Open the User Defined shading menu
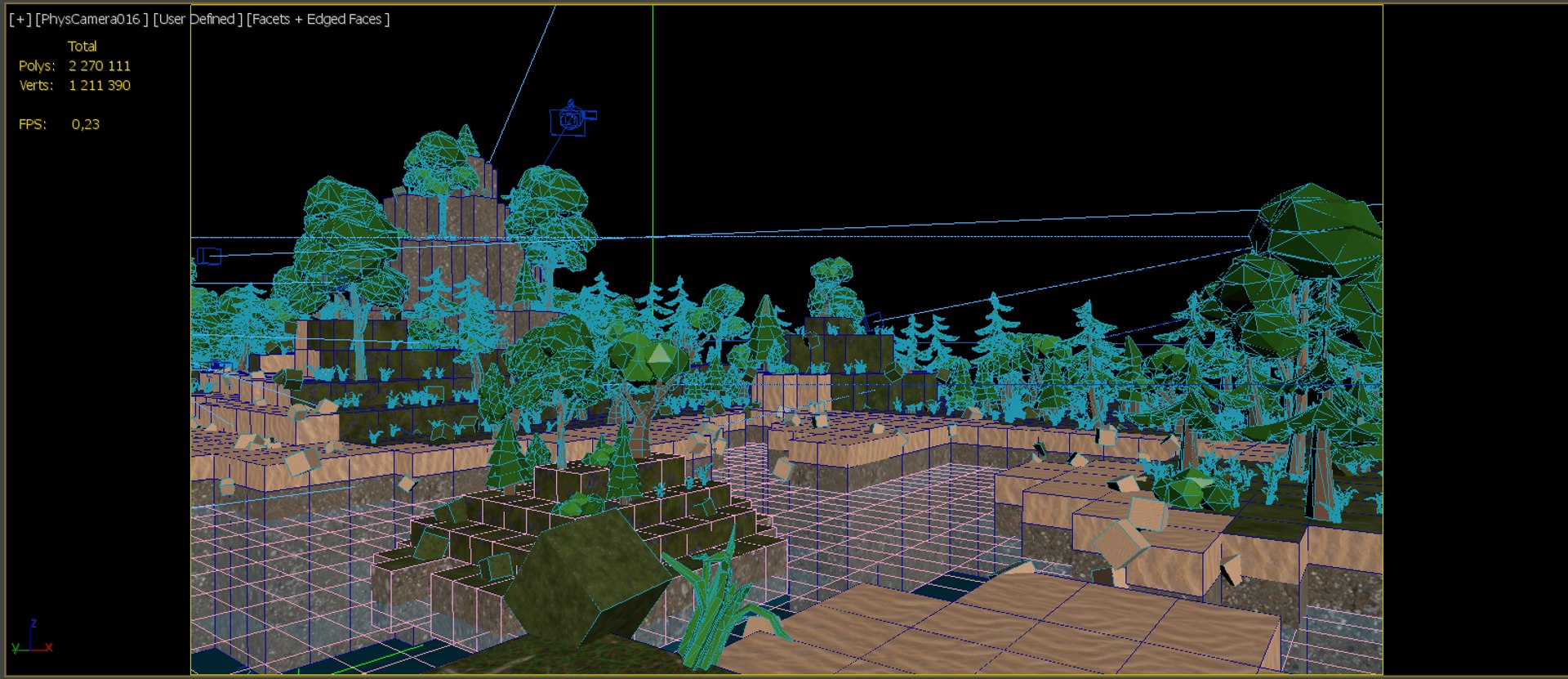 pyautogui.click(x=198, y=19)
